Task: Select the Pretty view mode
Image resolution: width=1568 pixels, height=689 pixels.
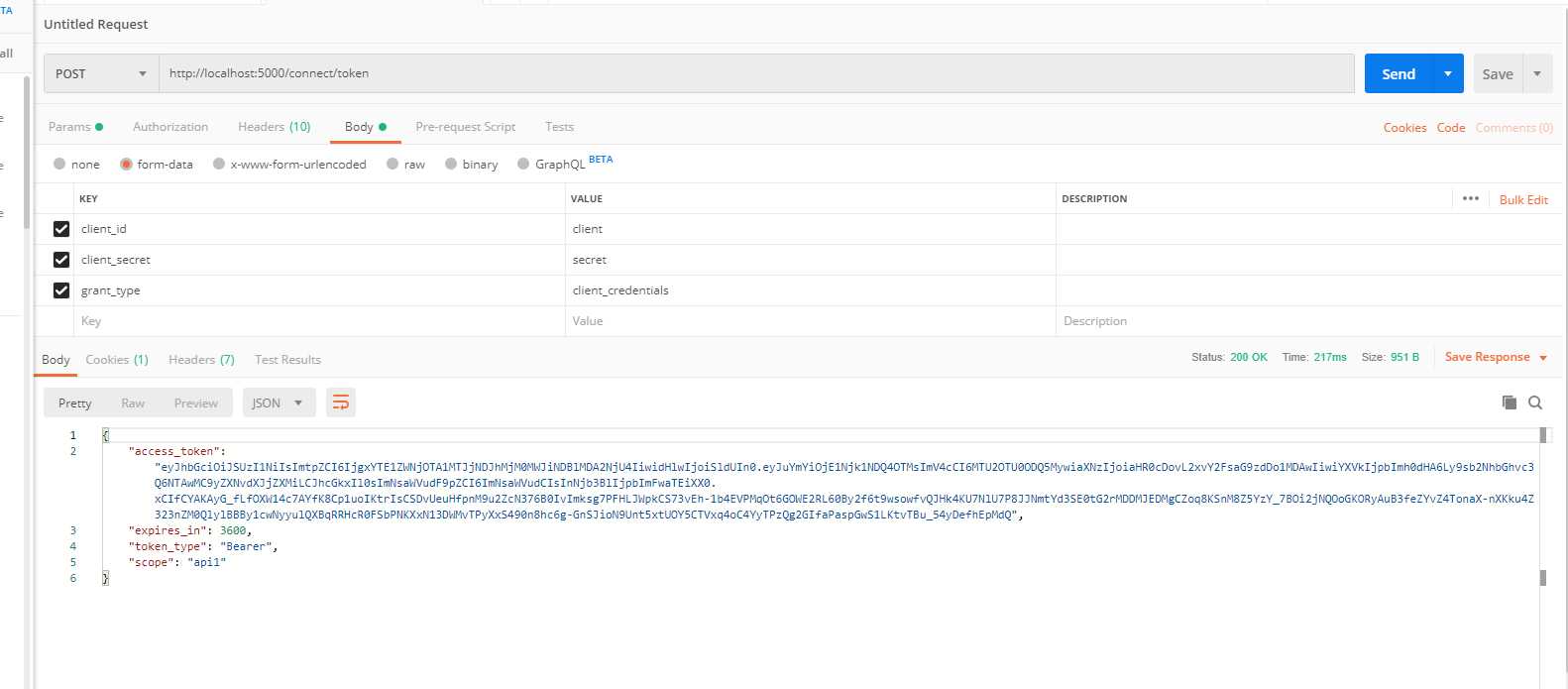Action: (x=75, y=402)
